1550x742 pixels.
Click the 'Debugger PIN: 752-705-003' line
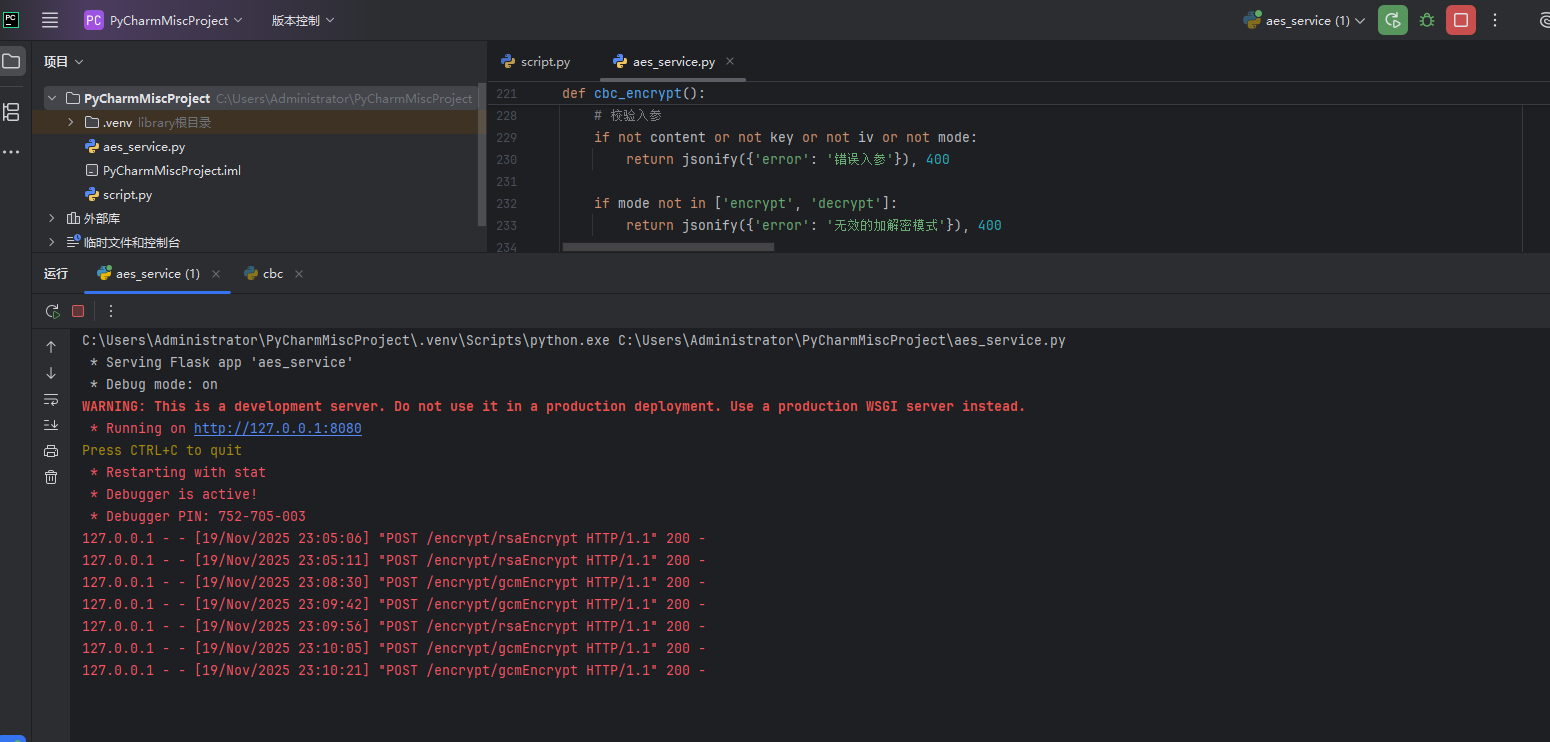[x=198, y=516]
